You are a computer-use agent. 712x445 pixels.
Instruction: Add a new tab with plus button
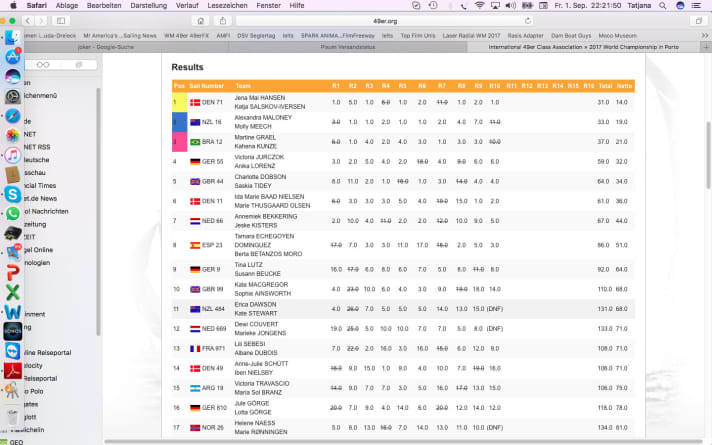tap(706, 47)
